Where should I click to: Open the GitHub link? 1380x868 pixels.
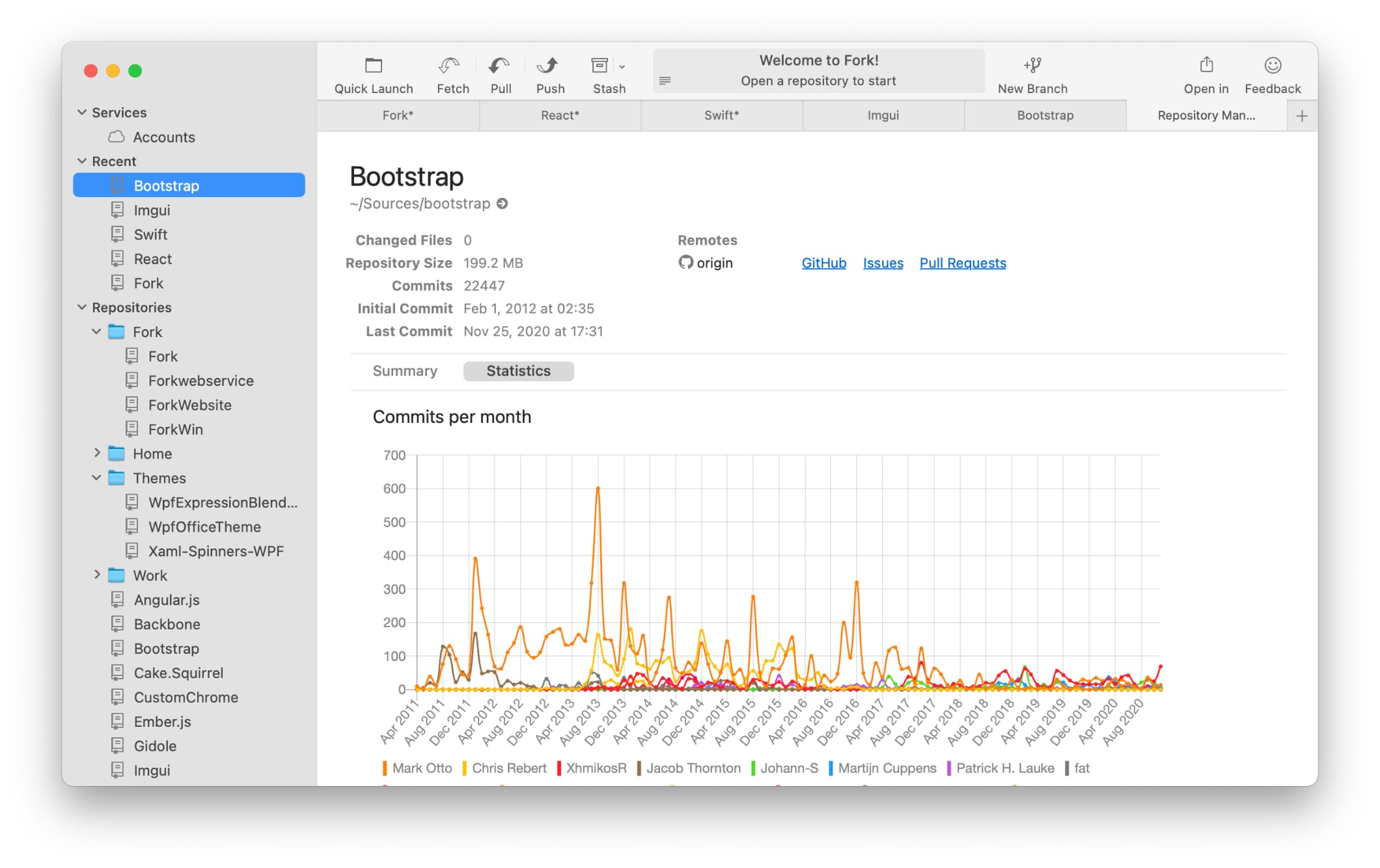[823, 263]
